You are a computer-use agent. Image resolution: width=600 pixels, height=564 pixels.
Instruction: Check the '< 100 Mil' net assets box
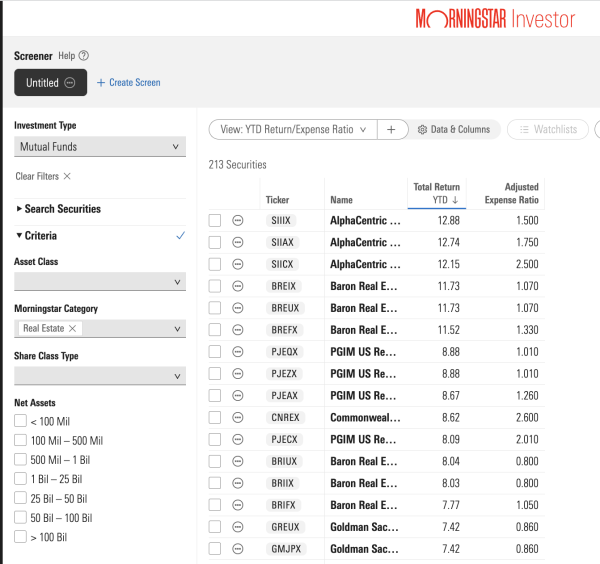21,421
